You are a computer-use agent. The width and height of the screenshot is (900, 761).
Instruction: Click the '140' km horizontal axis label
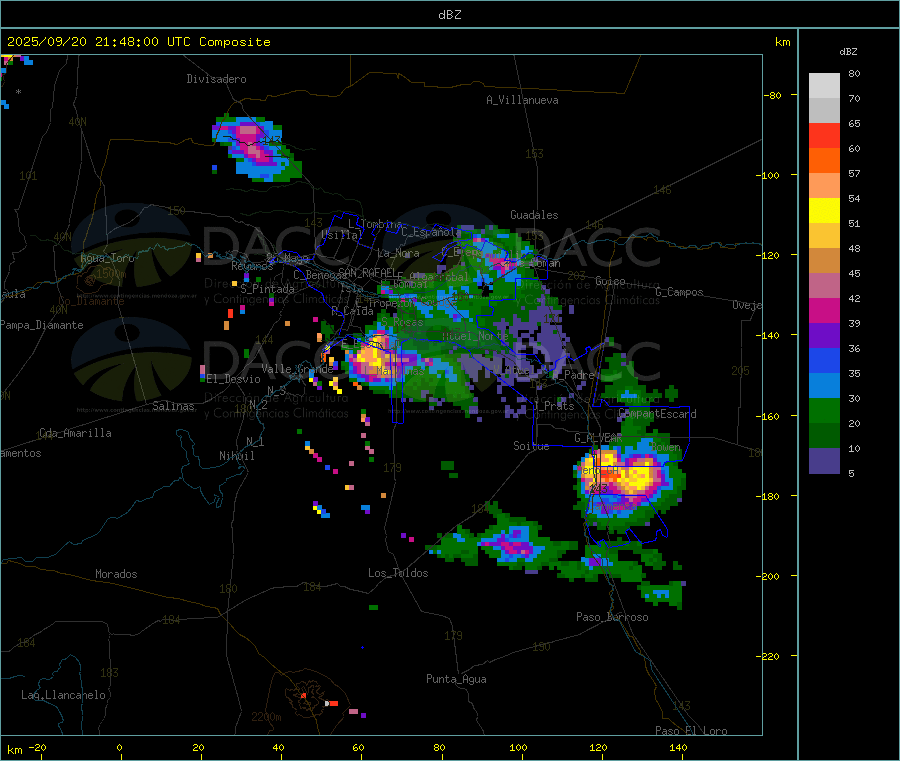[x=678, y=747]
